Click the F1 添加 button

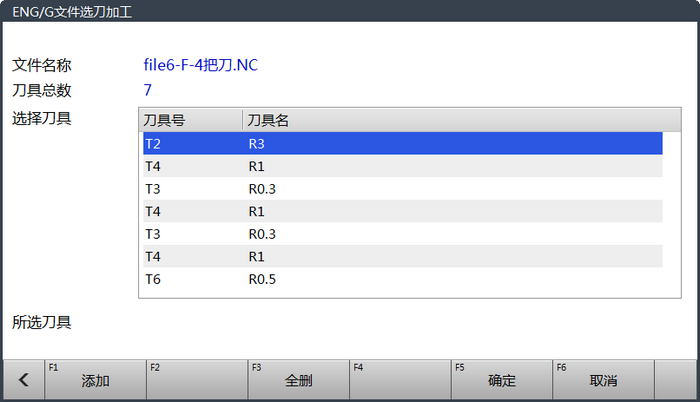(x=95, y=380)
